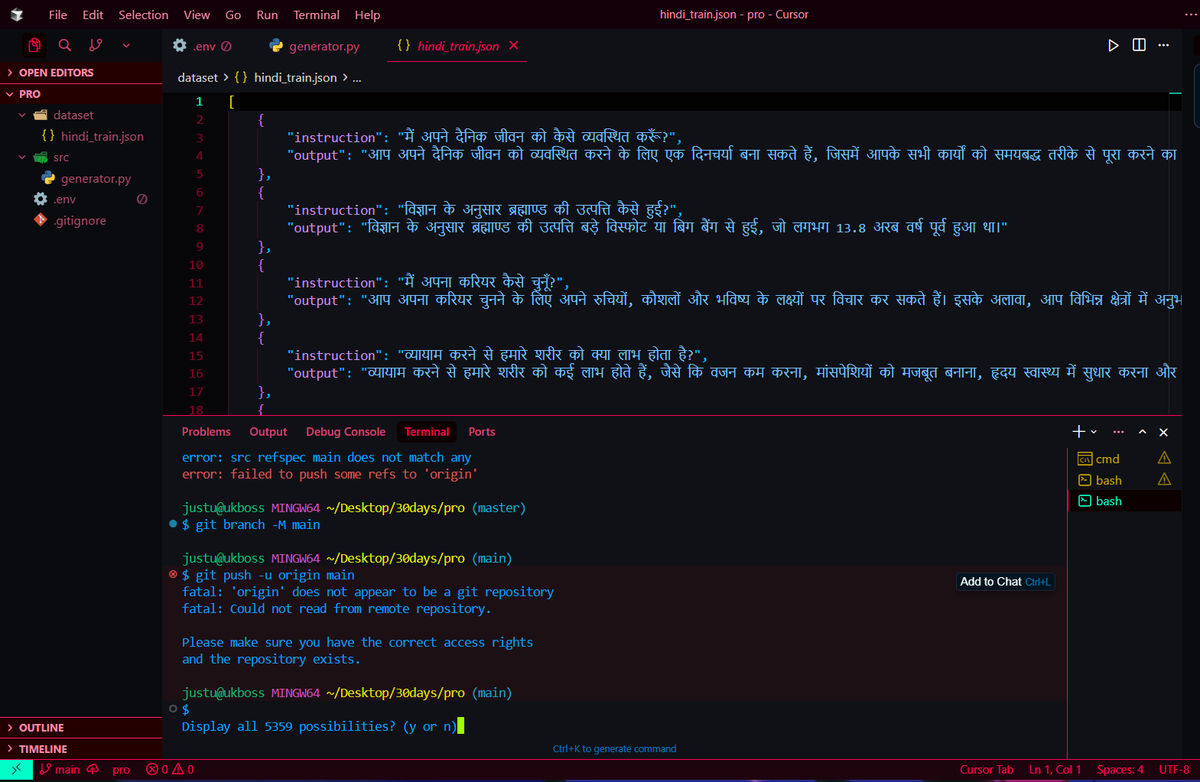Open .env file in the explorer tree
This screenshot has height=782, width=1200.
pos(81,200)
